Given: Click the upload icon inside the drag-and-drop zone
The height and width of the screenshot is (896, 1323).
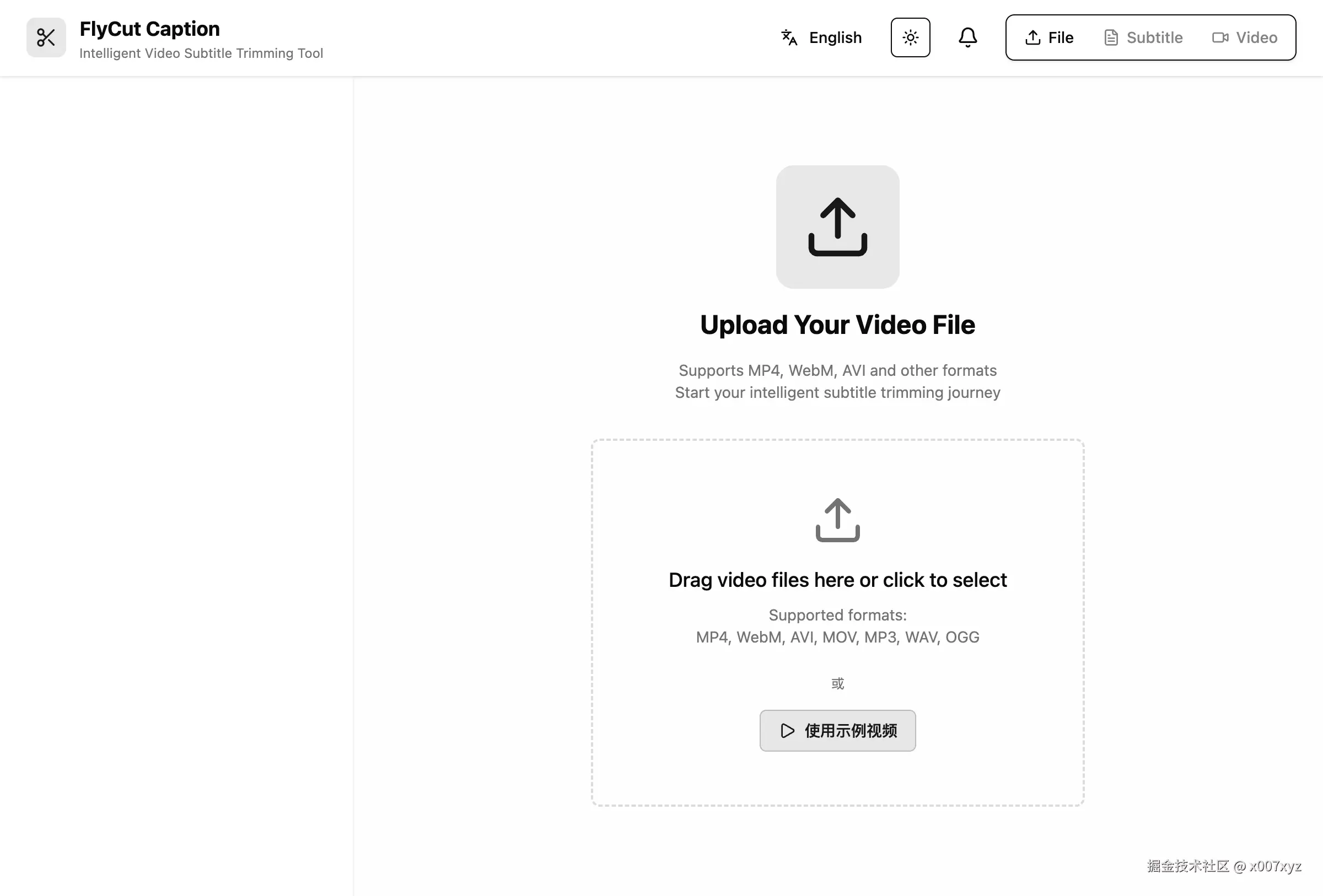Looking at the screenshot, I should (x=837, y=519).
